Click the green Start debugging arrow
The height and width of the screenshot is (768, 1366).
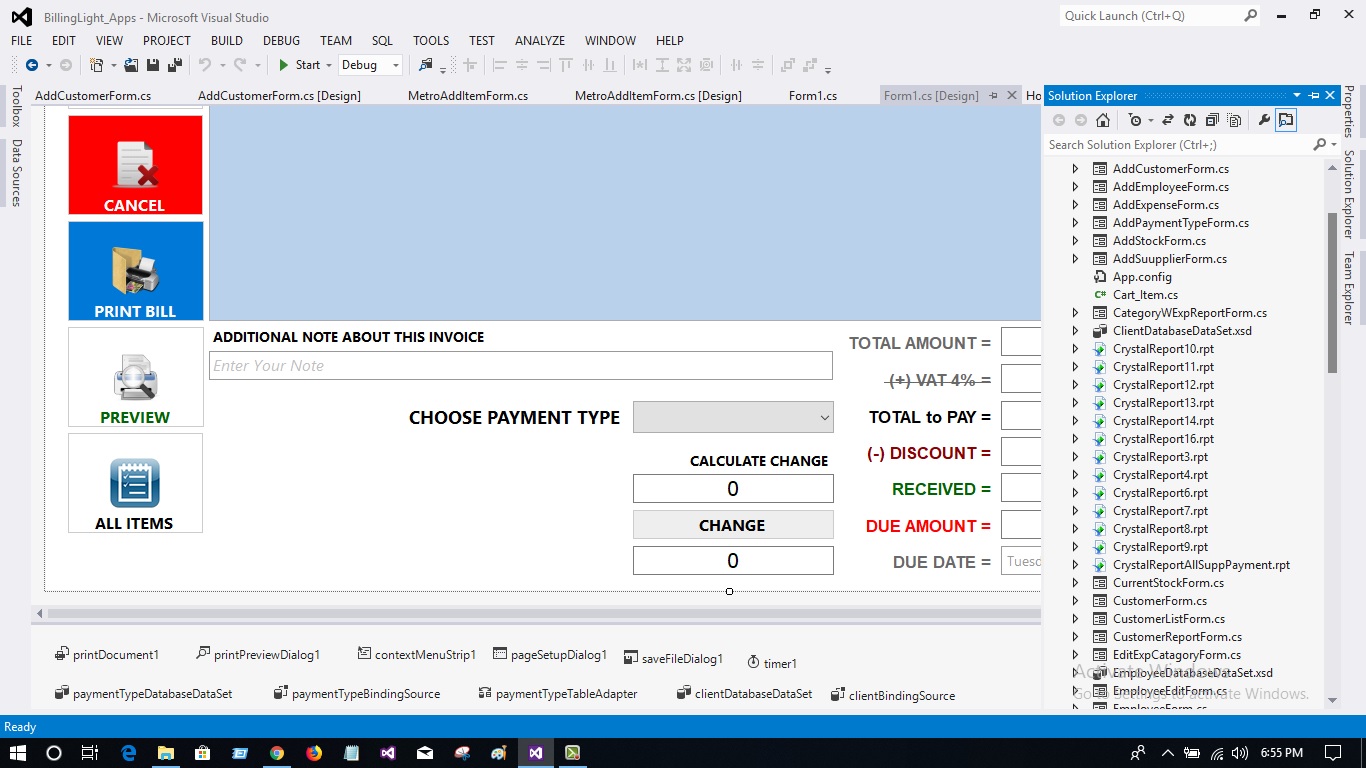281,65
